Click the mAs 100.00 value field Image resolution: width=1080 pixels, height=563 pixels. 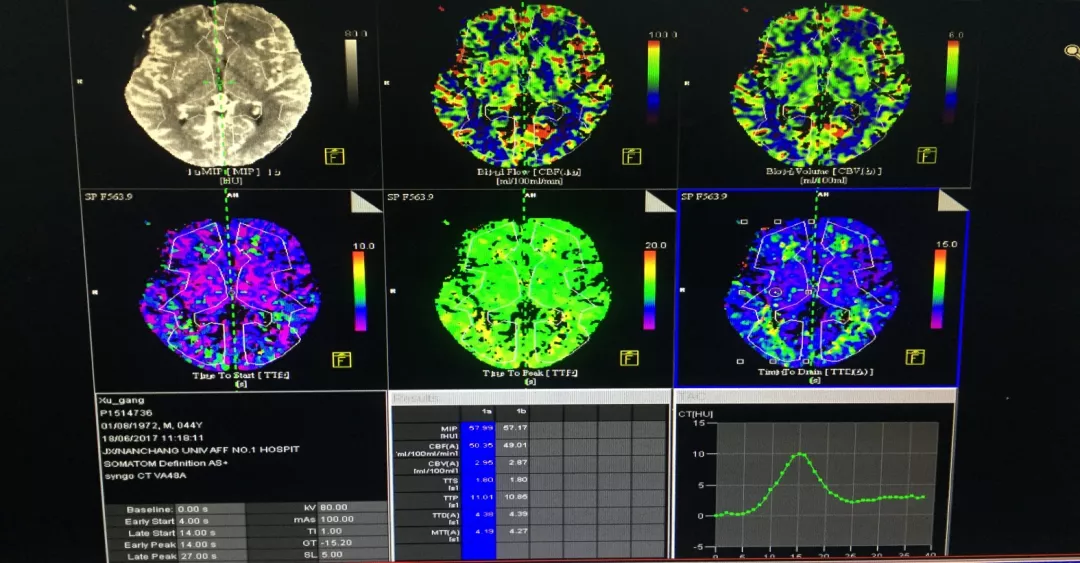352,519
